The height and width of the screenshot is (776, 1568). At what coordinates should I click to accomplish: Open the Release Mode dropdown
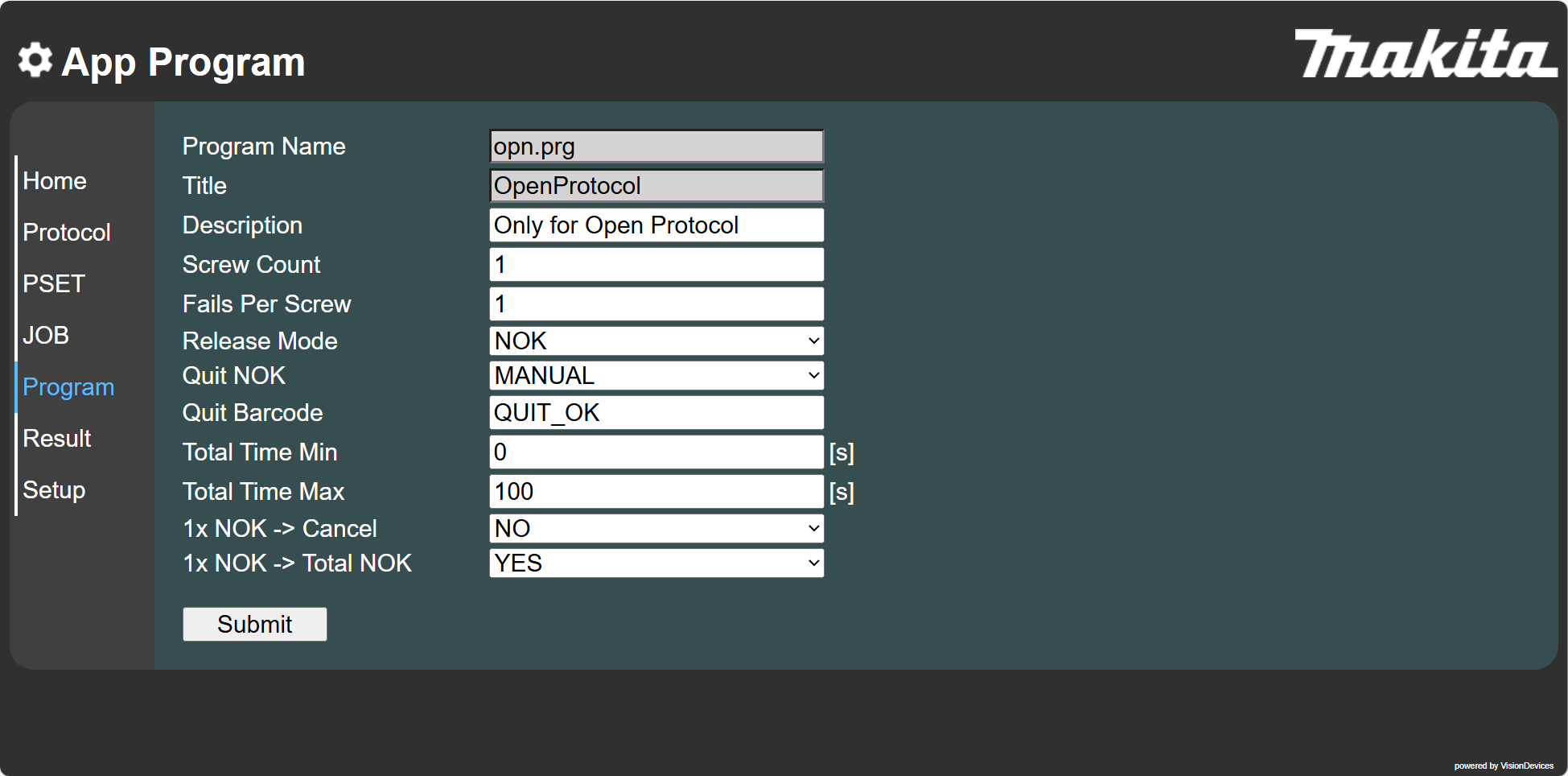click(656, 341)
